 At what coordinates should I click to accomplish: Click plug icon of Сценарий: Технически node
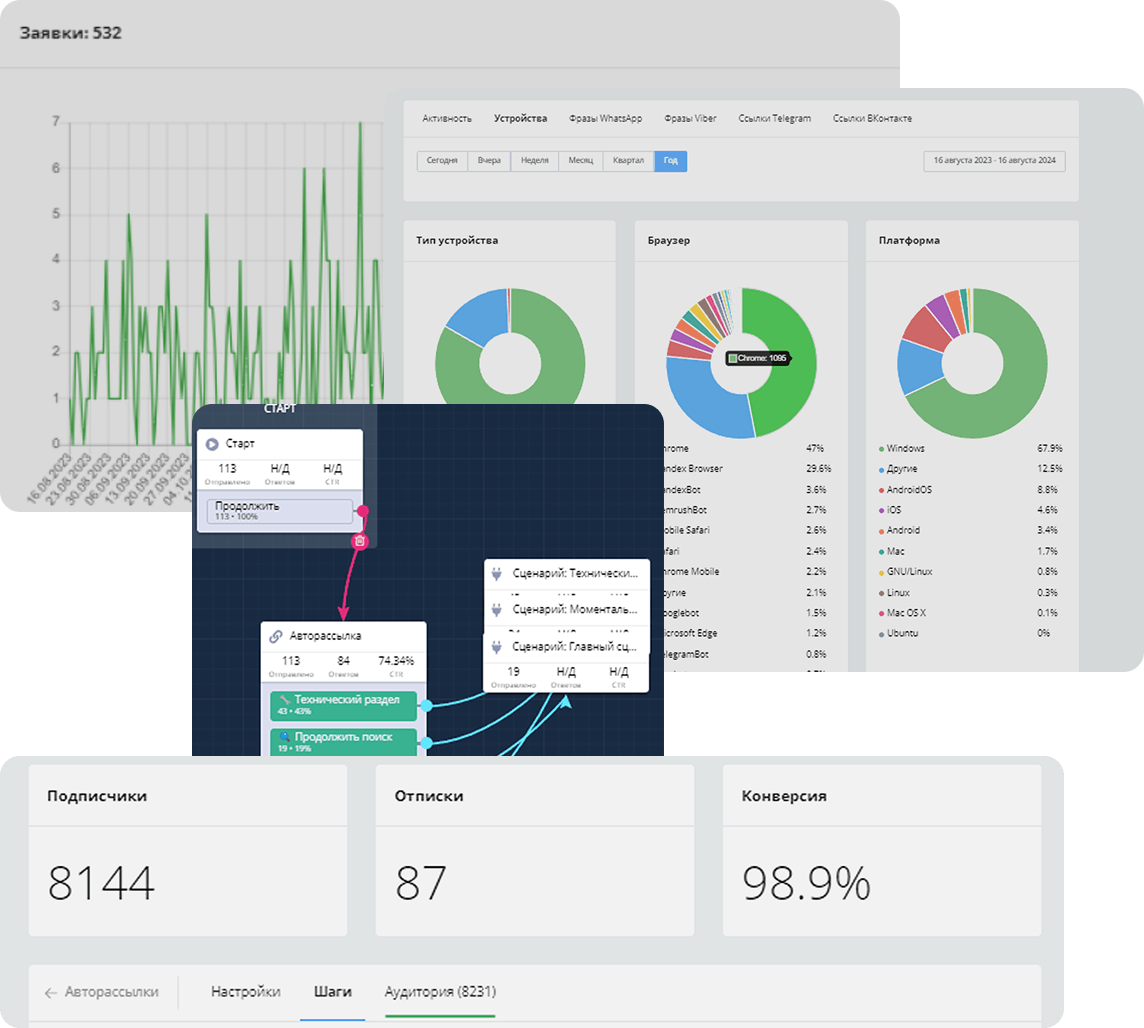[497, 573]
